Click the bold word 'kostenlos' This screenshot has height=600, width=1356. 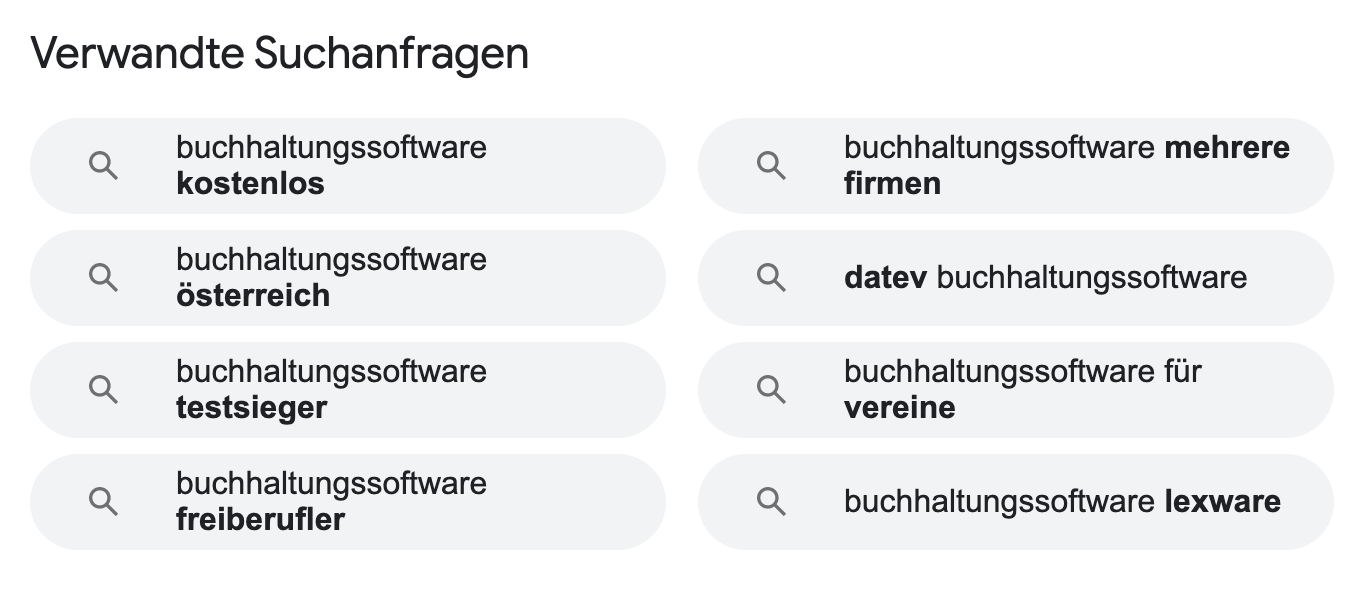250,184
